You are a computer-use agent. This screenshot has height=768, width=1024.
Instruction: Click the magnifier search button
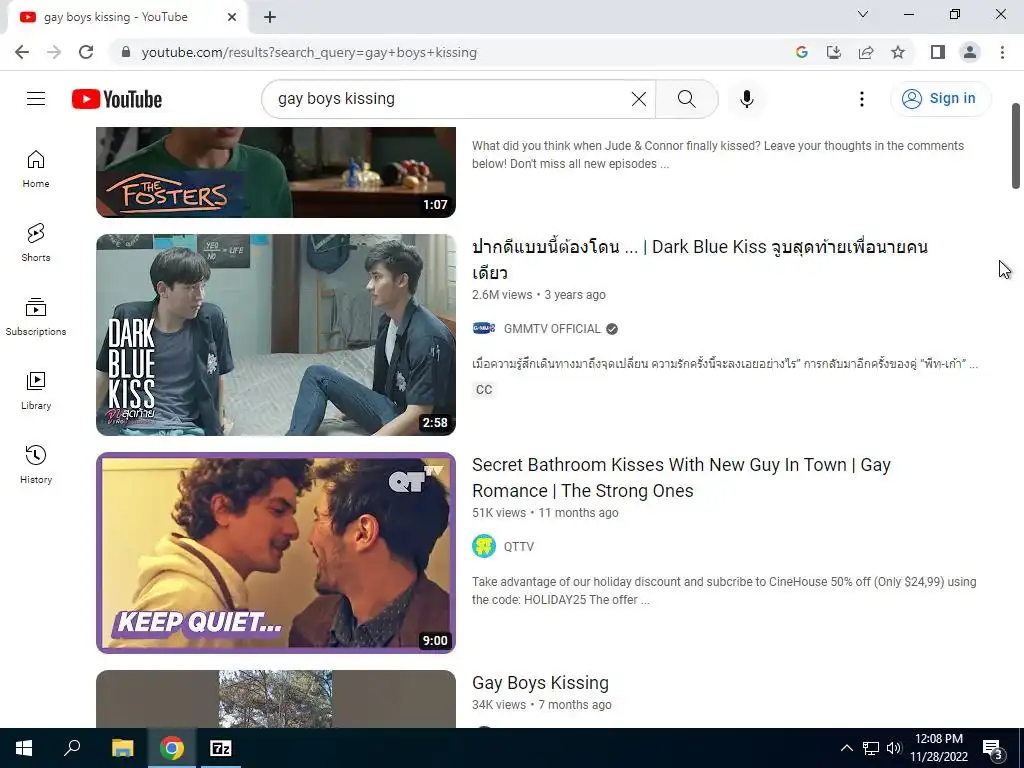[686, 99]
